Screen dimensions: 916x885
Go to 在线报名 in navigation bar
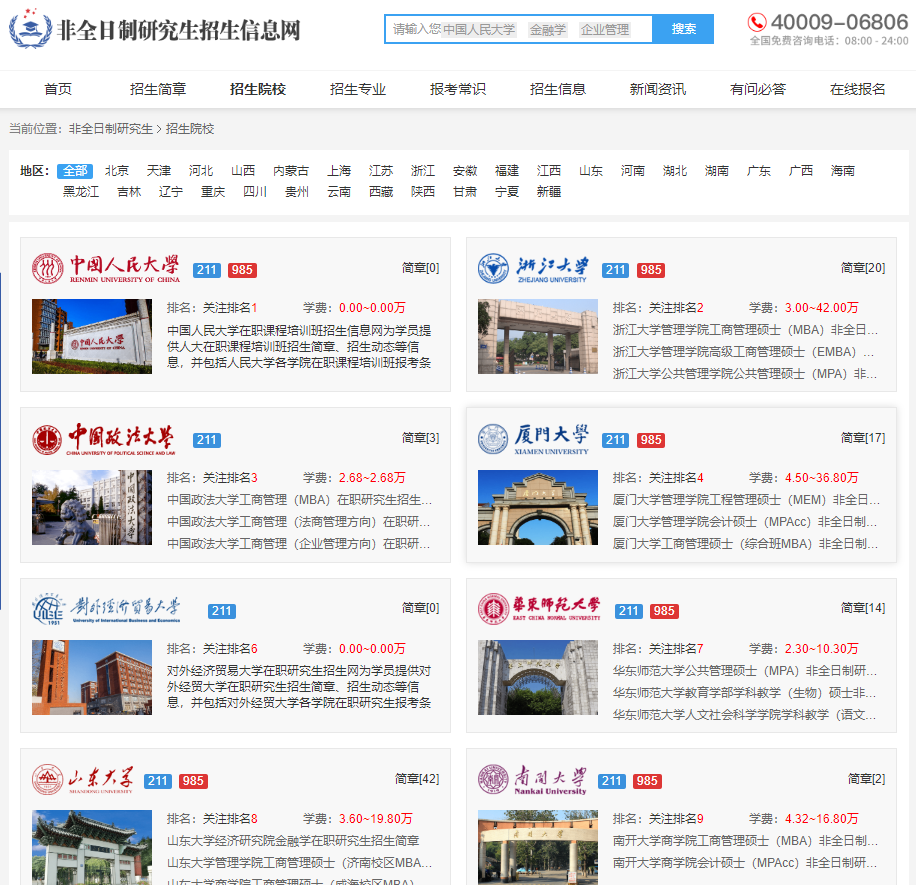pos(858,89)
